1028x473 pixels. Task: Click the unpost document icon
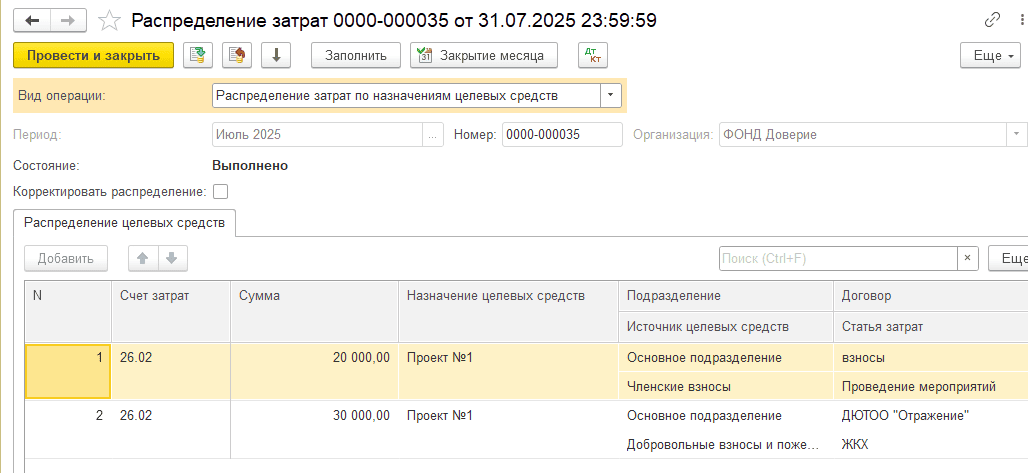coord(237,55)
